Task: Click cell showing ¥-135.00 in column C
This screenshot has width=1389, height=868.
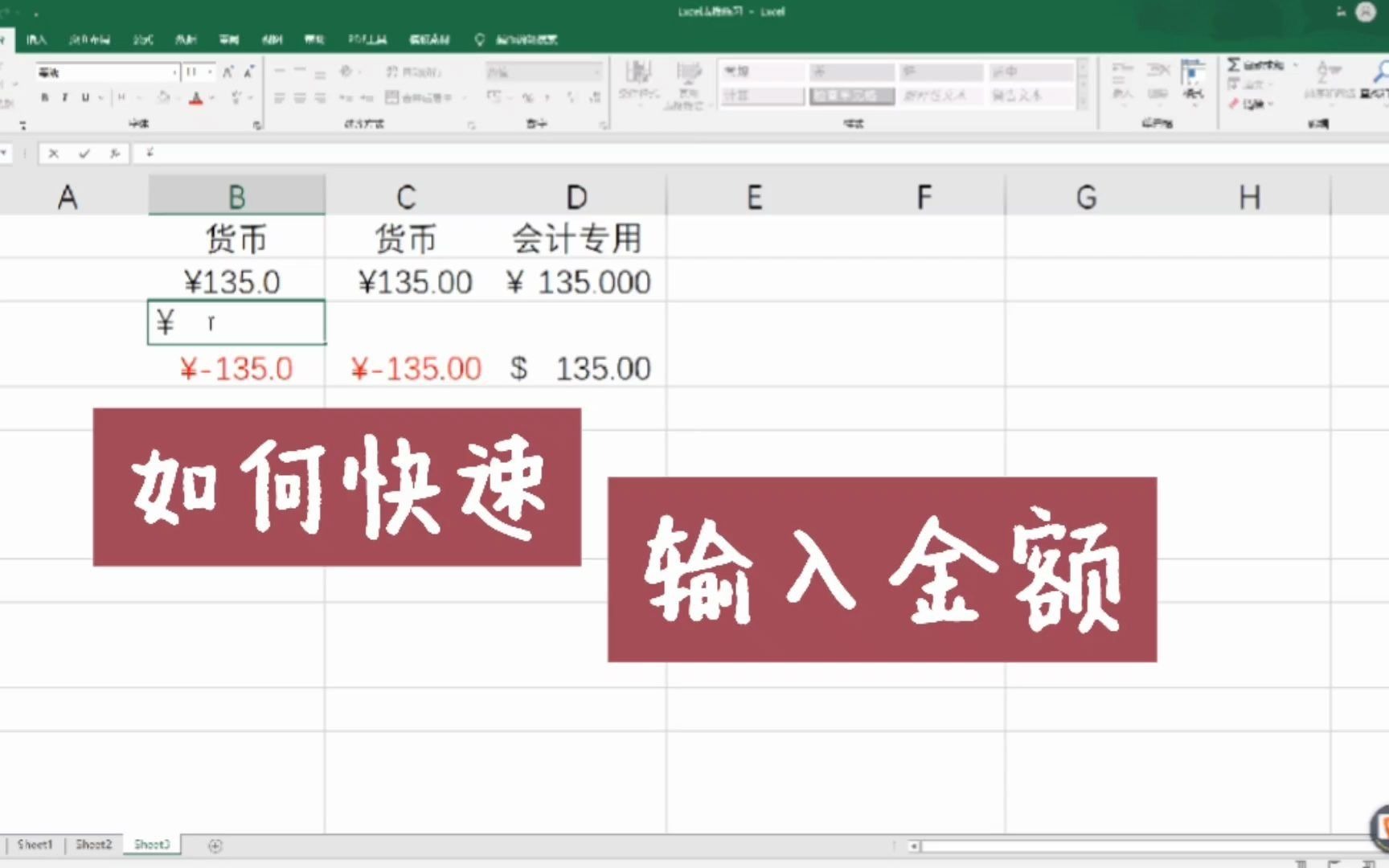Action: coord(416,369)
